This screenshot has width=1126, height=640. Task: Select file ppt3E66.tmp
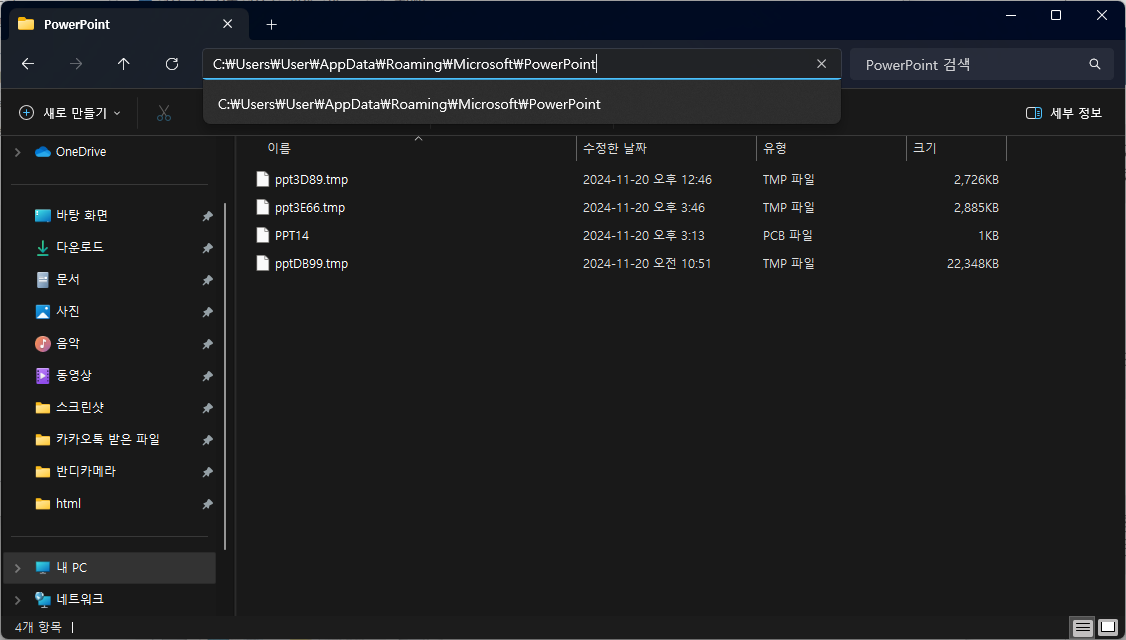click(310, 208)
